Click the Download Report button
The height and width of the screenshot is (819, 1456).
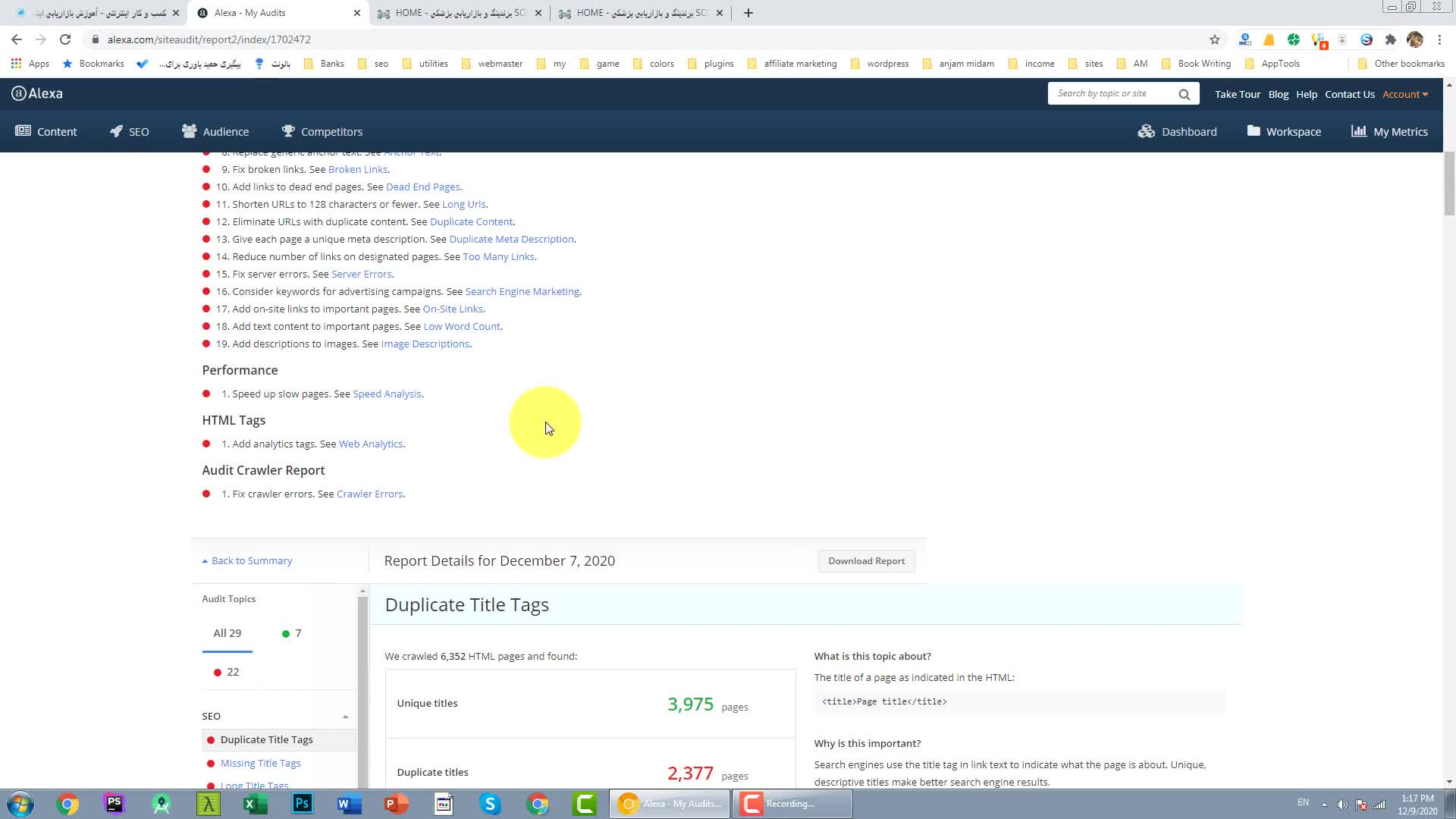tap(866, 561)
